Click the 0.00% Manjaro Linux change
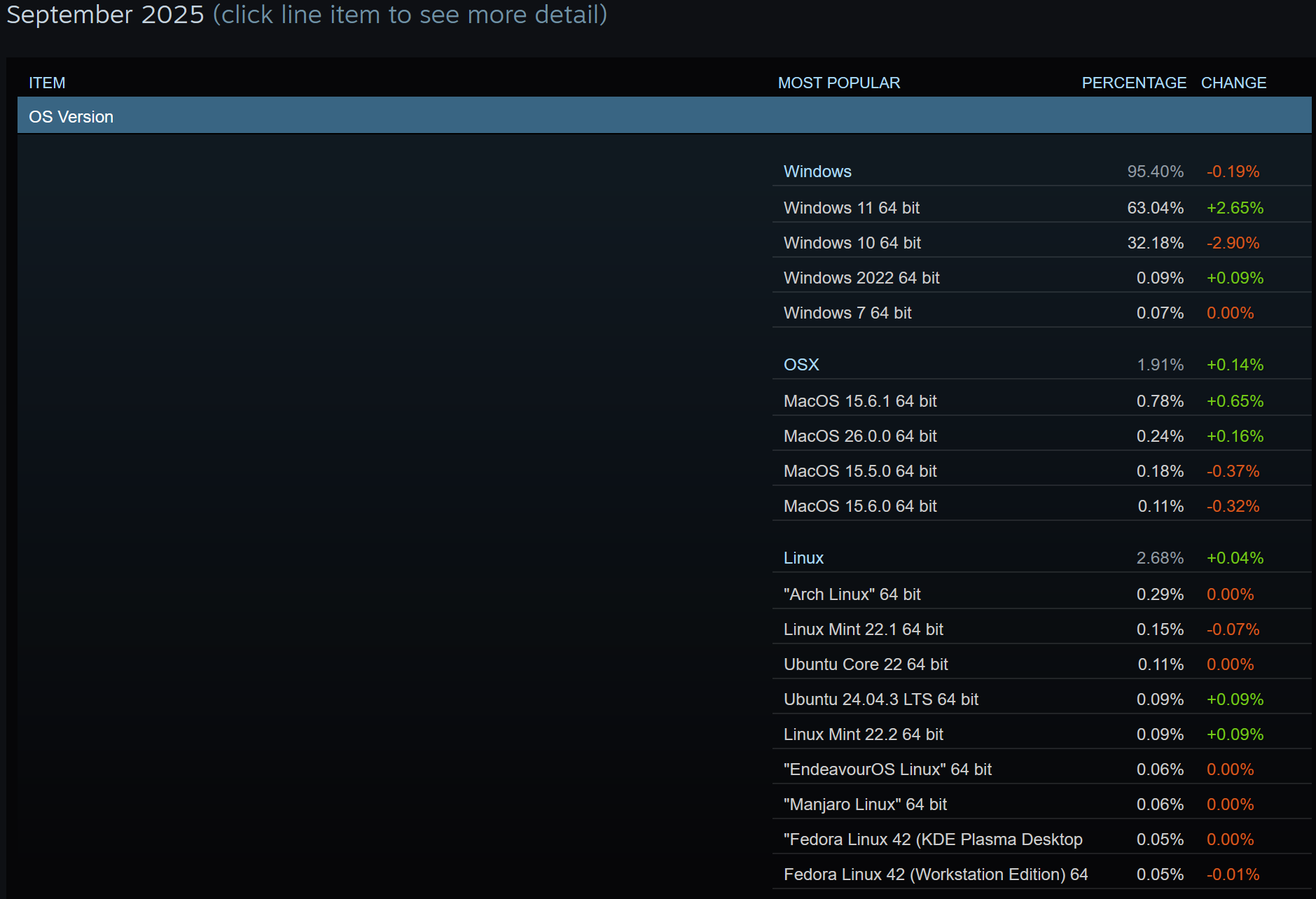Viewport: 1316px width, 899px height. [x=1230, y=804]
